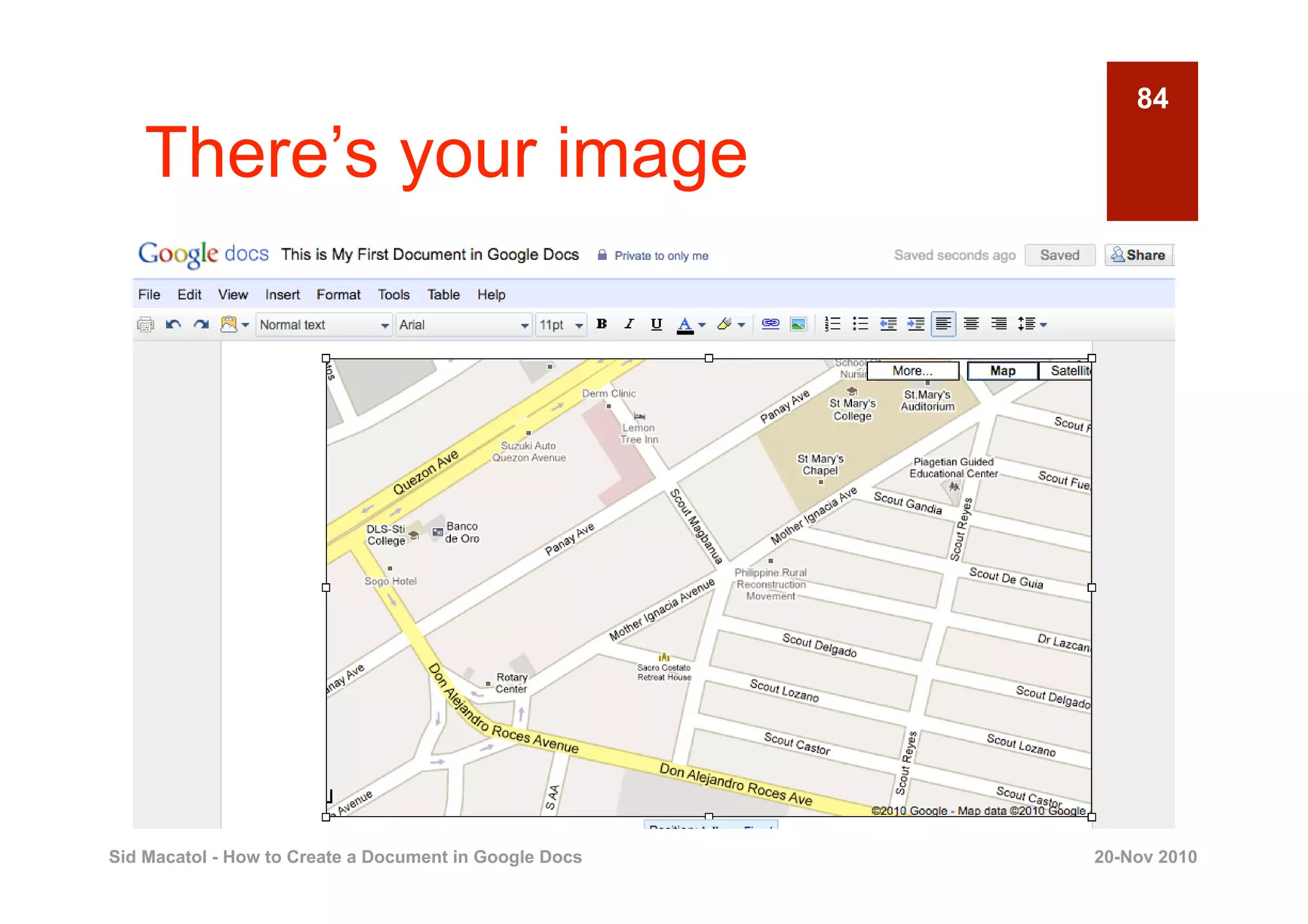Image resolution: width=1308 pixels, height=924 pixels.
Task: Select the Map view button
Action: point(1003,371)
